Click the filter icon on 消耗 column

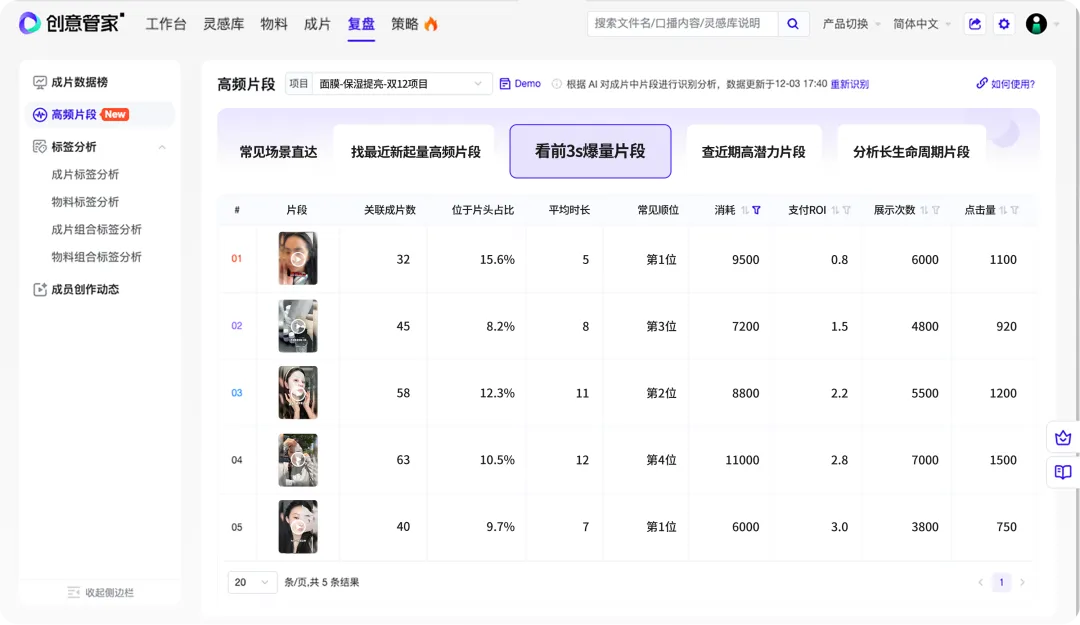tap(757, 210)
